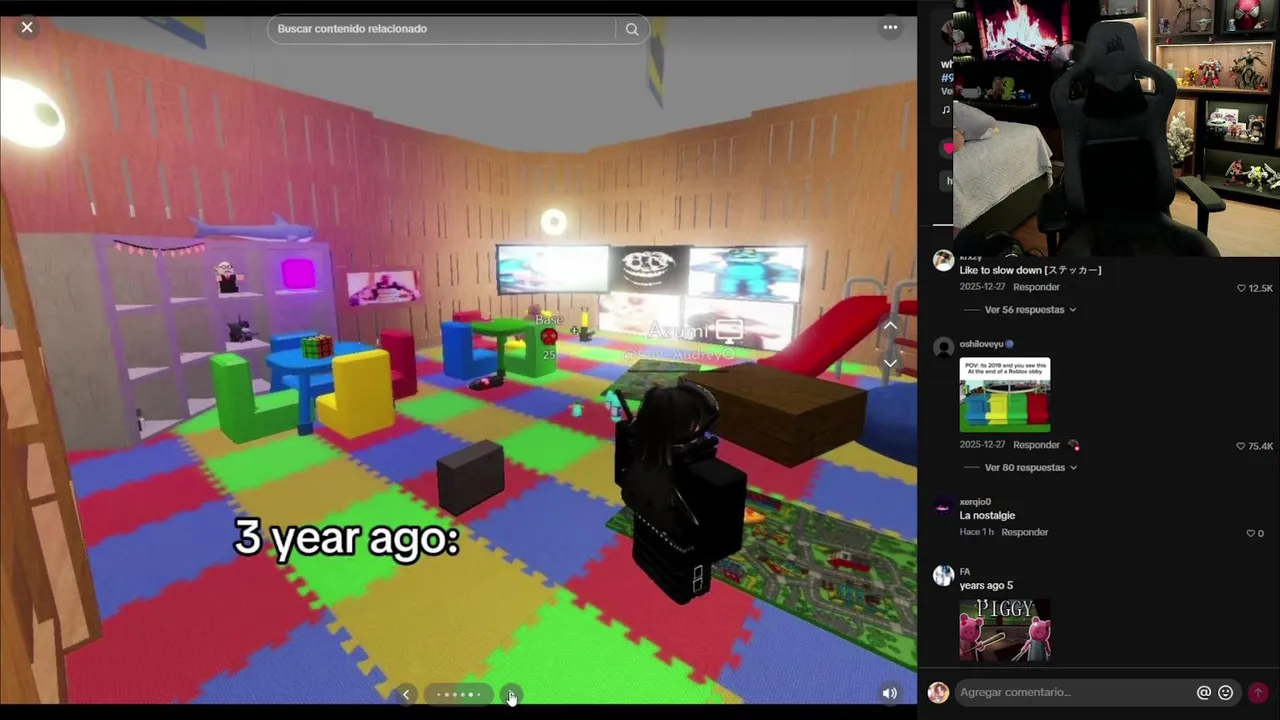
Task: Click the @ mention icon
Action: 1204,692
